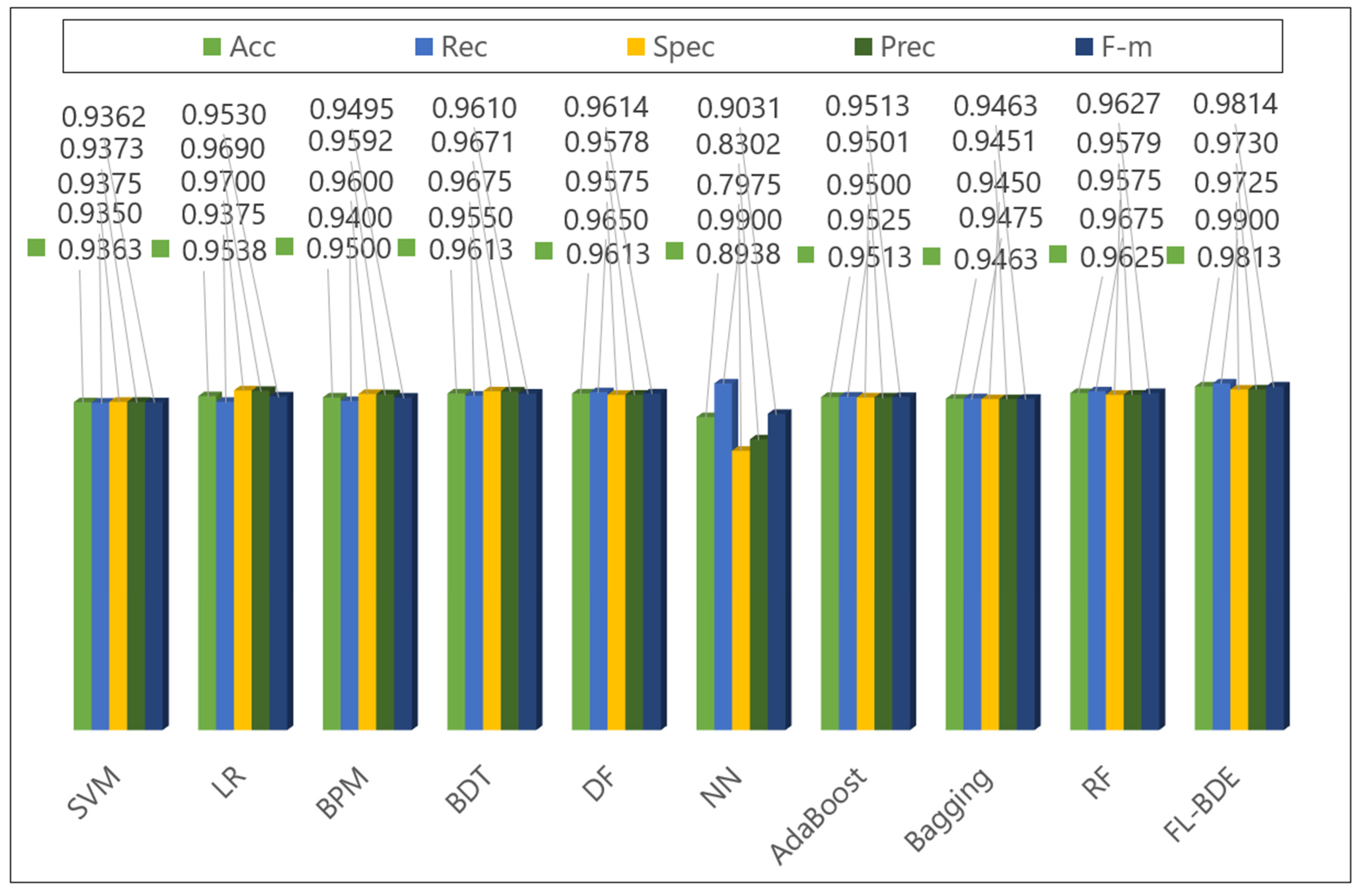Screen dimensions: 1367x896
Task: Click the navy F-m legend swatch
Action: pos(1083,47)
